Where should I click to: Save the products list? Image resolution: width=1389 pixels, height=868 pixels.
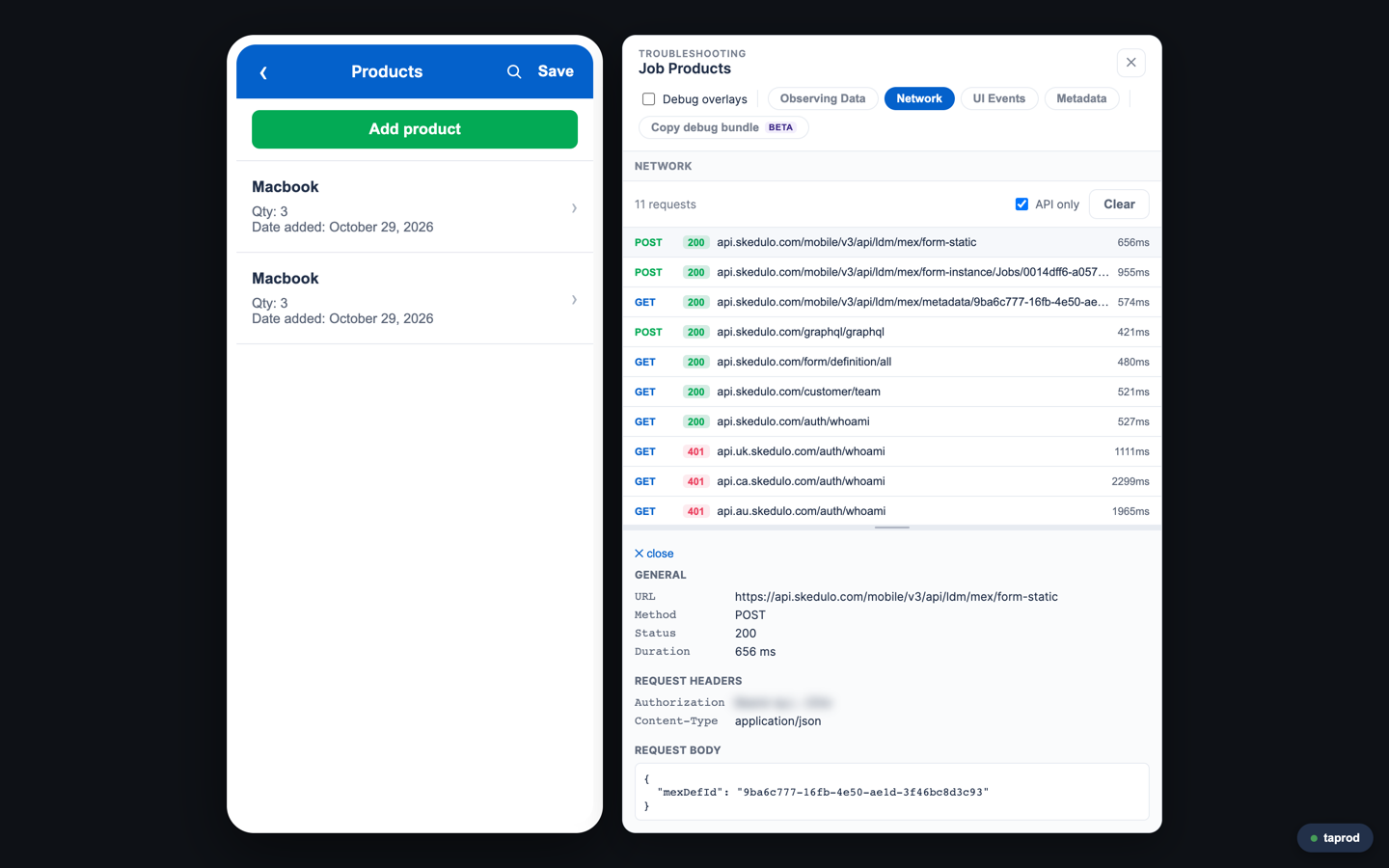click(x=556, y=71)
